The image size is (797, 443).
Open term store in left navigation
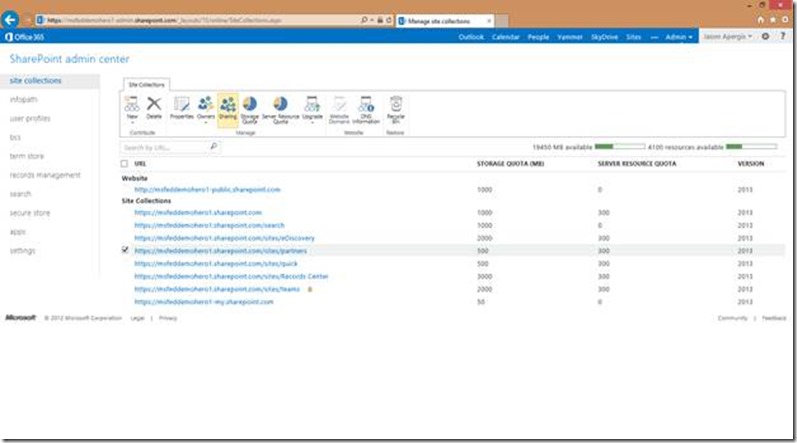(x=26, y=156)
